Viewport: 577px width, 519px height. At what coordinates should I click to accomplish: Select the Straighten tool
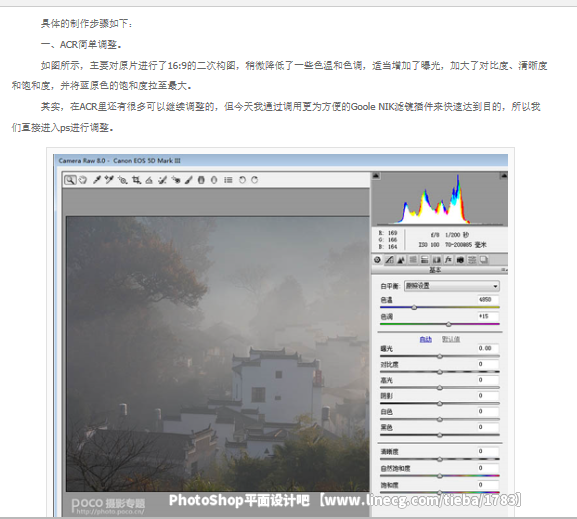(x=149, y=180)
